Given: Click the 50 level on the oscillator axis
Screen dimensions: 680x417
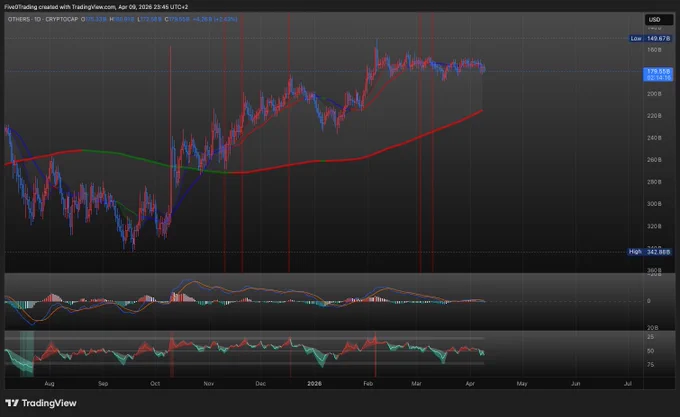Looking at the screenshot, I should tap(651, 351).
